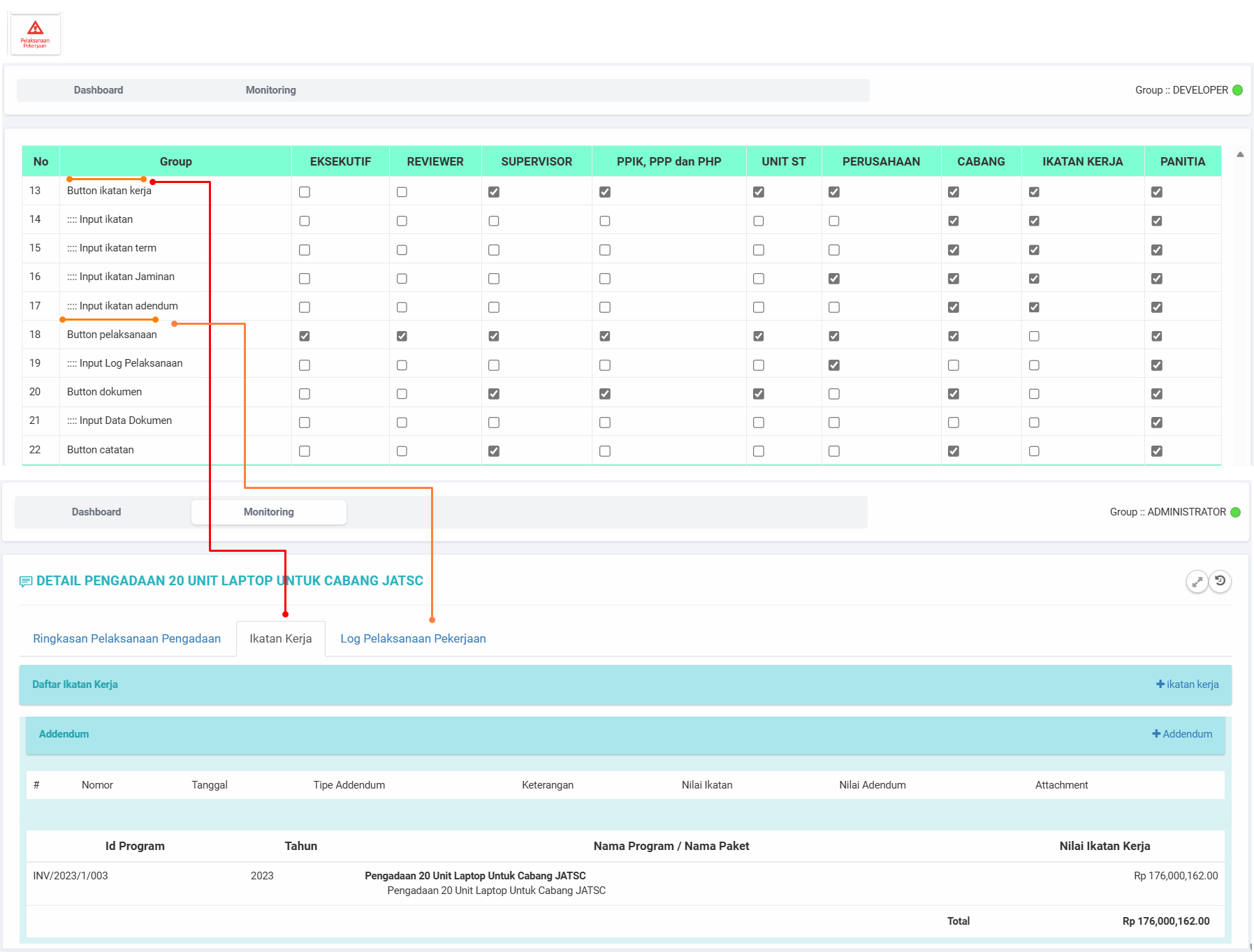Image resolution: width=1254 pixels, height=952 pixels.
Task: Click the Daftar Ikatan Kerja panel header
Action: click(x=75, y=684)
